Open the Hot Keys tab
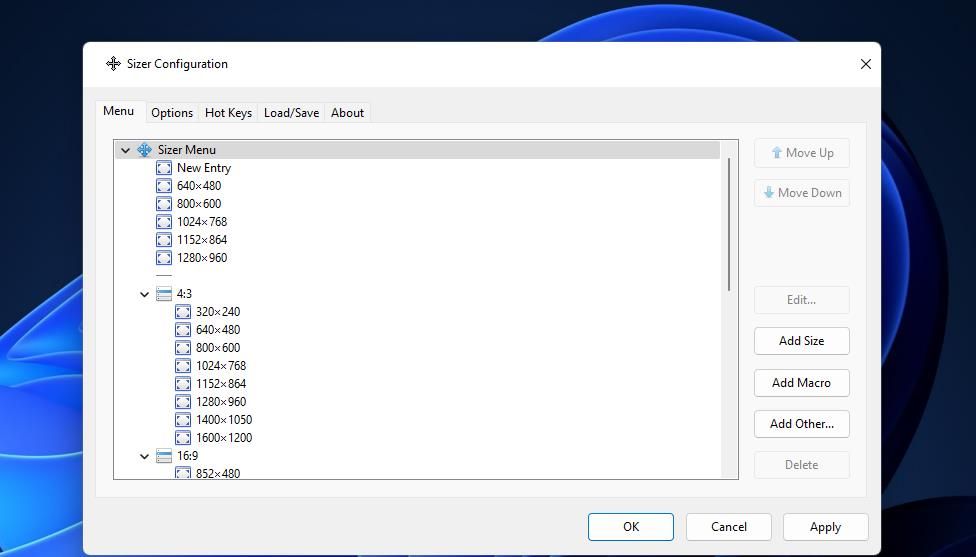The image size is (976, 557). coord(228,113)
